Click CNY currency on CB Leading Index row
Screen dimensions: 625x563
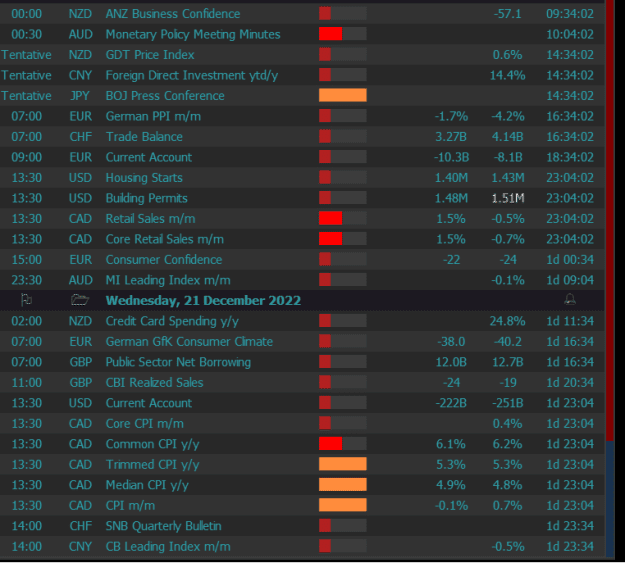point(80,547)
